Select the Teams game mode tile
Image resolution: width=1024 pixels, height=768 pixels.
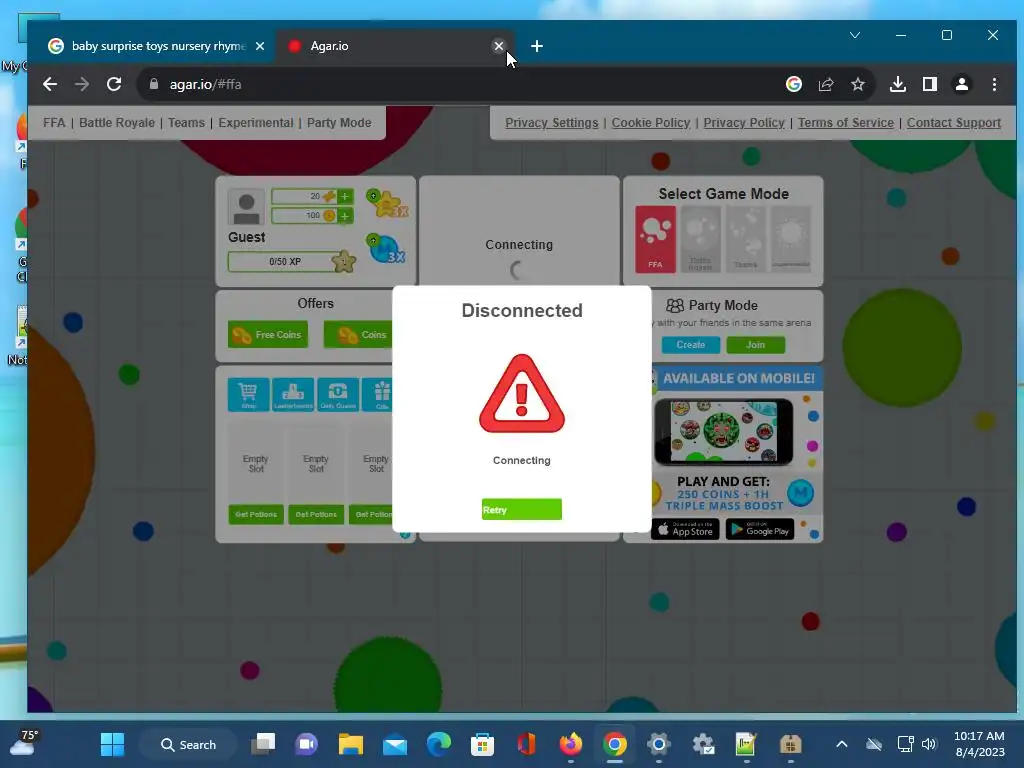745,239
